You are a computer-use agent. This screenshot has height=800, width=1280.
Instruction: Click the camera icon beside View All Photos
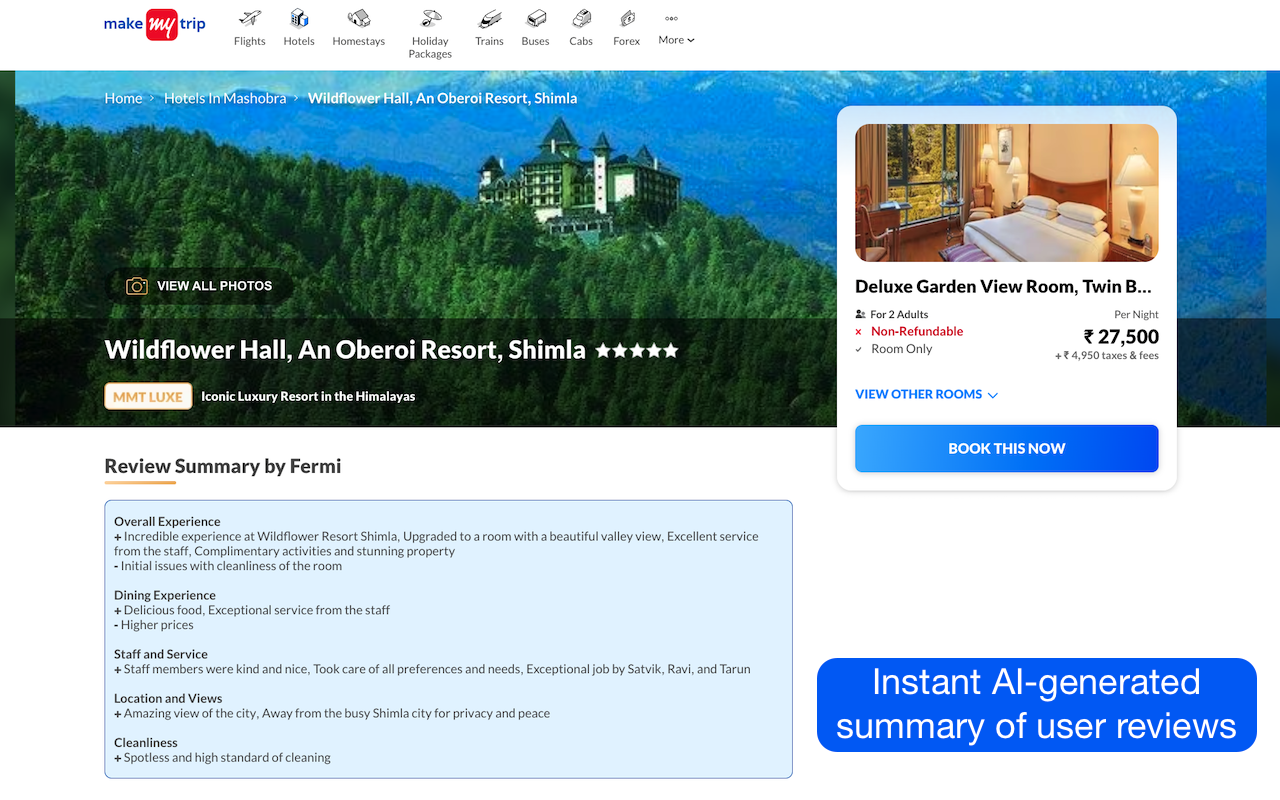click(x=137, y=286)
